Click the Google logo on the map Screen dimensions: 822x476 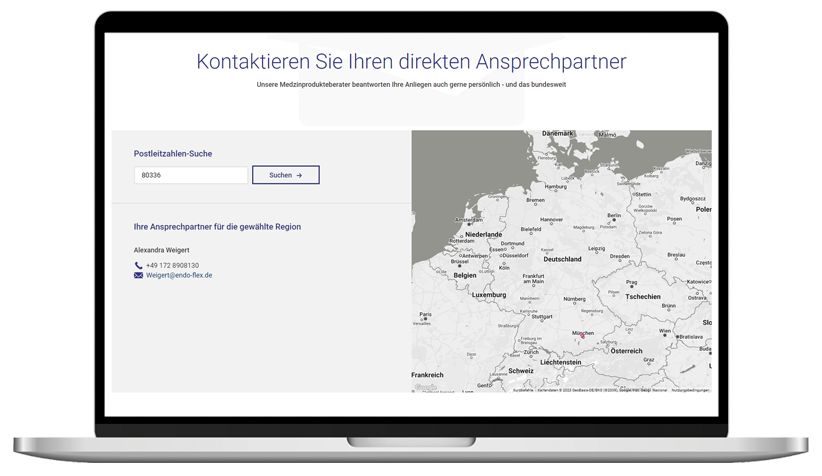click(x=426, y=387)
